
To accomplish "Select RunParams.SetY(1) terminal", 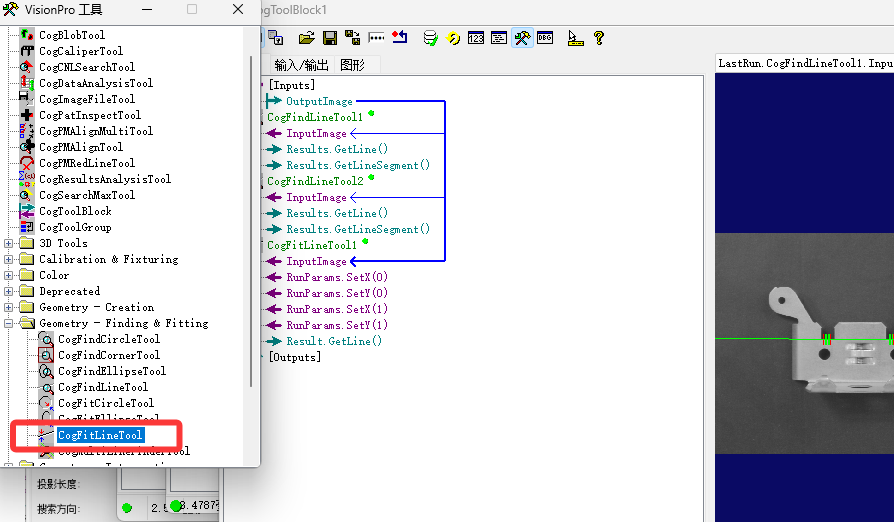I will coord(337,325).
